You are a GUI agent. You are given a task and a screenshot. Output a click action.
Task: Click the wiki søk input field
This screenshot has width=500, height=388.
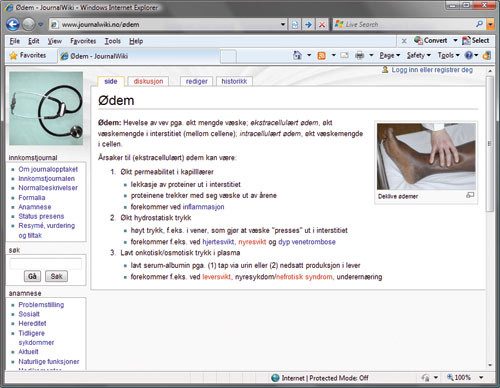tap(46, 264)
